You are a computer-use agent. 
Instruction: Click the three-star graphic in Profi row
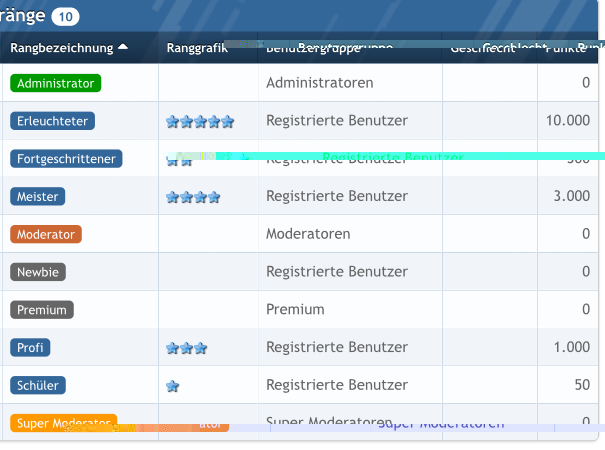[x=187, y=348]
